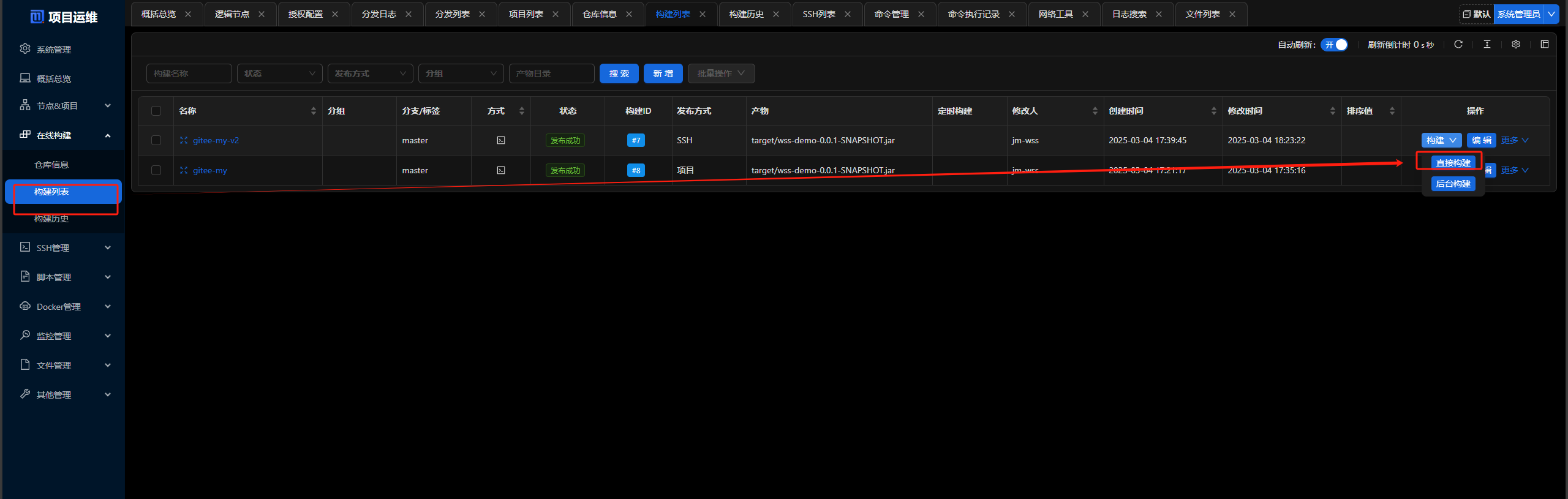Click the 搜索 button

619,73
